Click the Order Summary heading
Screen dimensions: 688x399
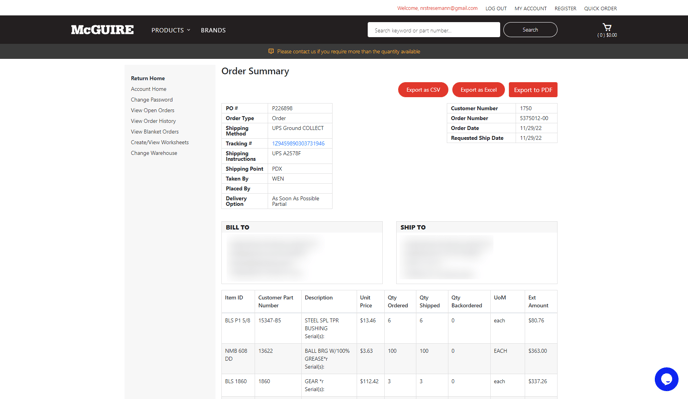click(255, 71)
